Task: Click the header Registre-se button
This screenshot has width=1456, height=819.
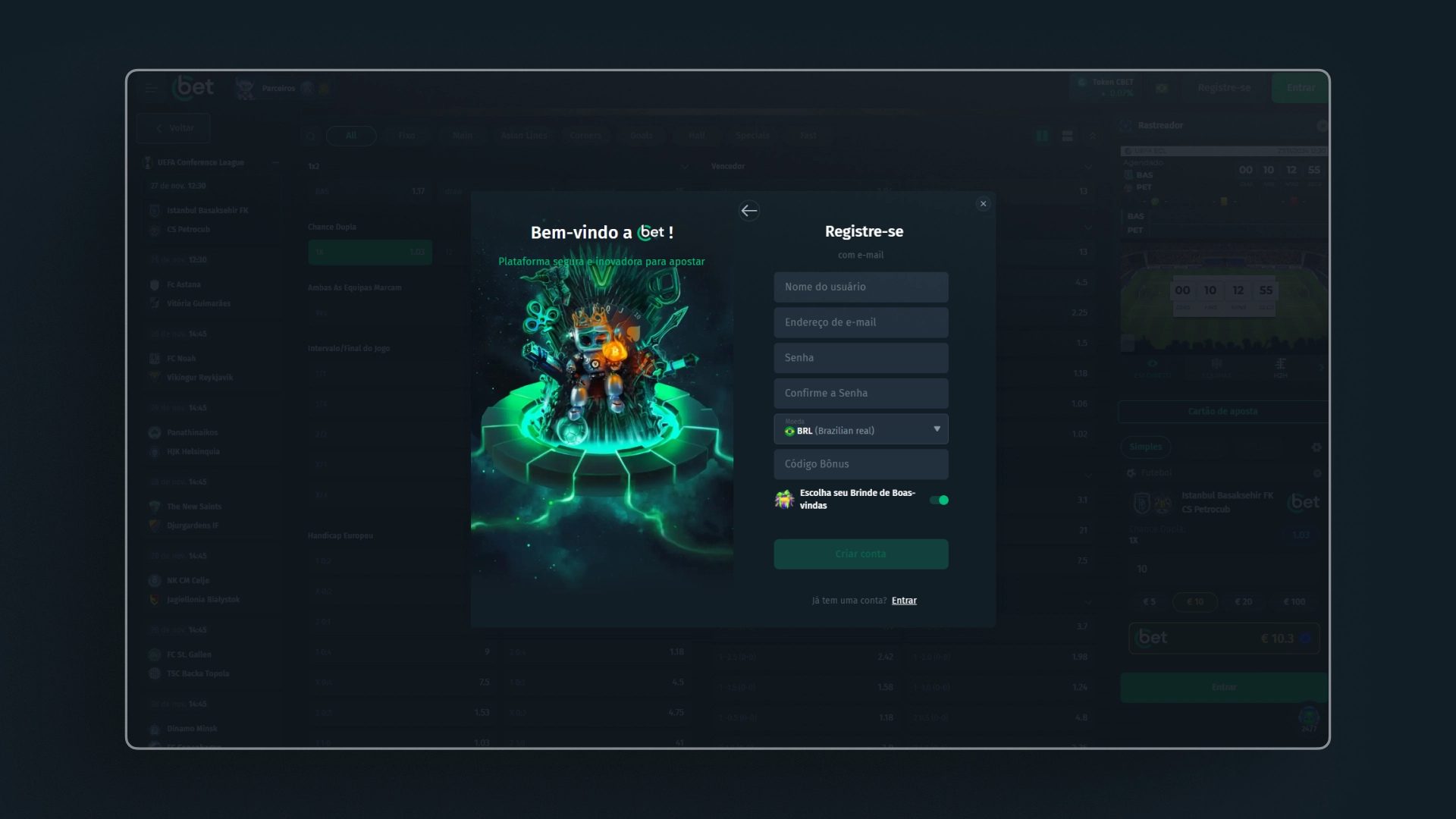Action: [x=1224, y=88]
